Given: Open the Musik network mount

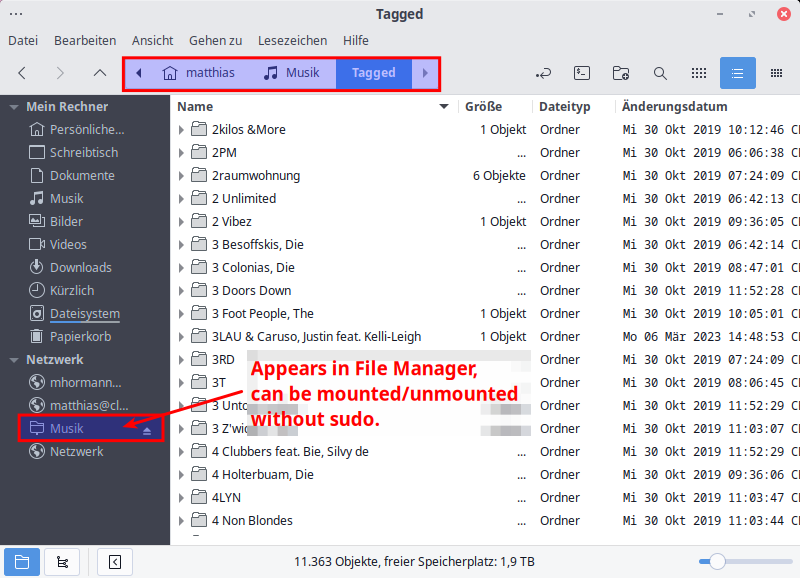Looking at the screenshot, I should coord(67,429).
